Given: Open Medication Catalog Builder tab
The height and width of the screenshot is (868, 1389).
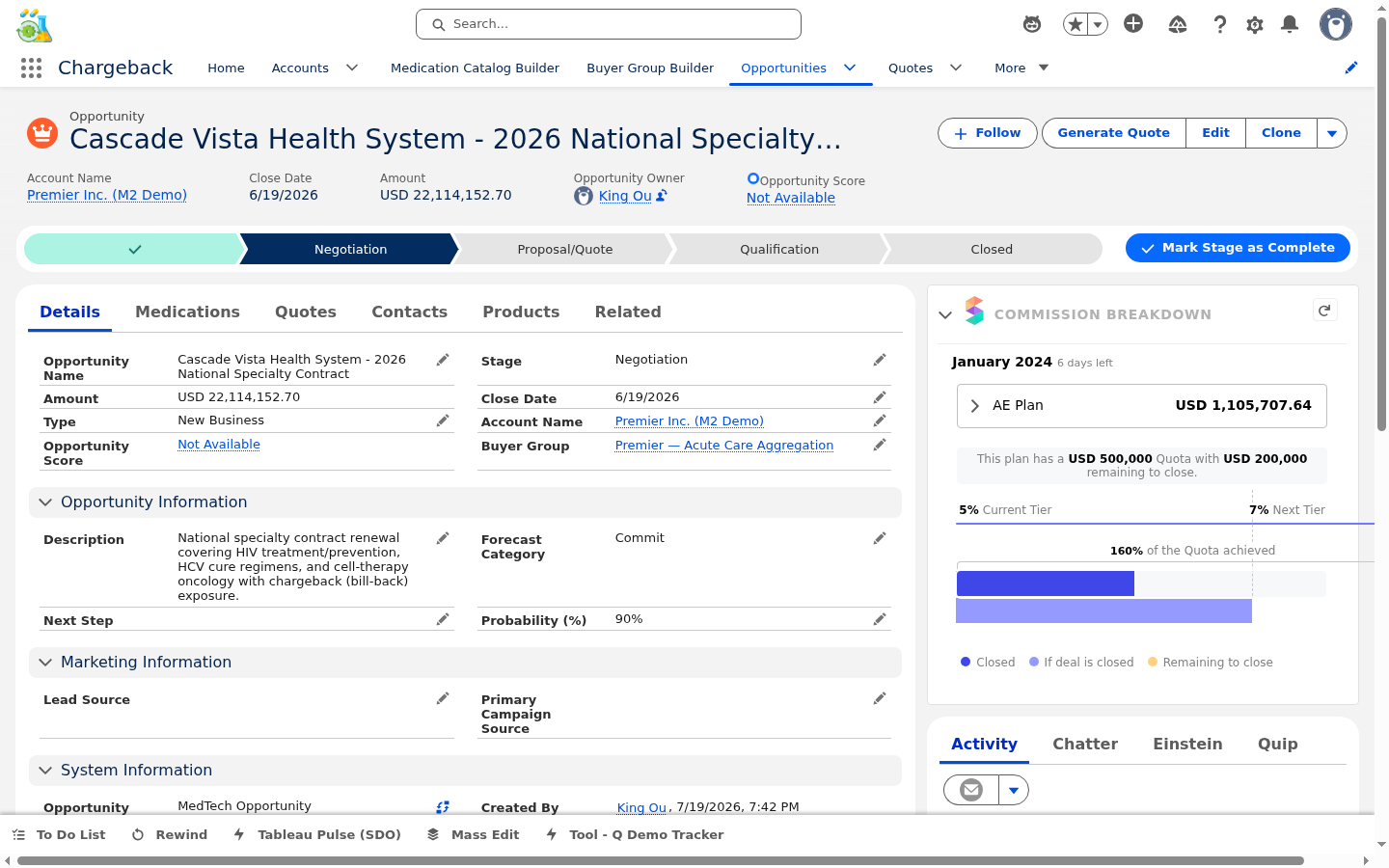Looking at the screenshot, I should (x=475, y=68).
